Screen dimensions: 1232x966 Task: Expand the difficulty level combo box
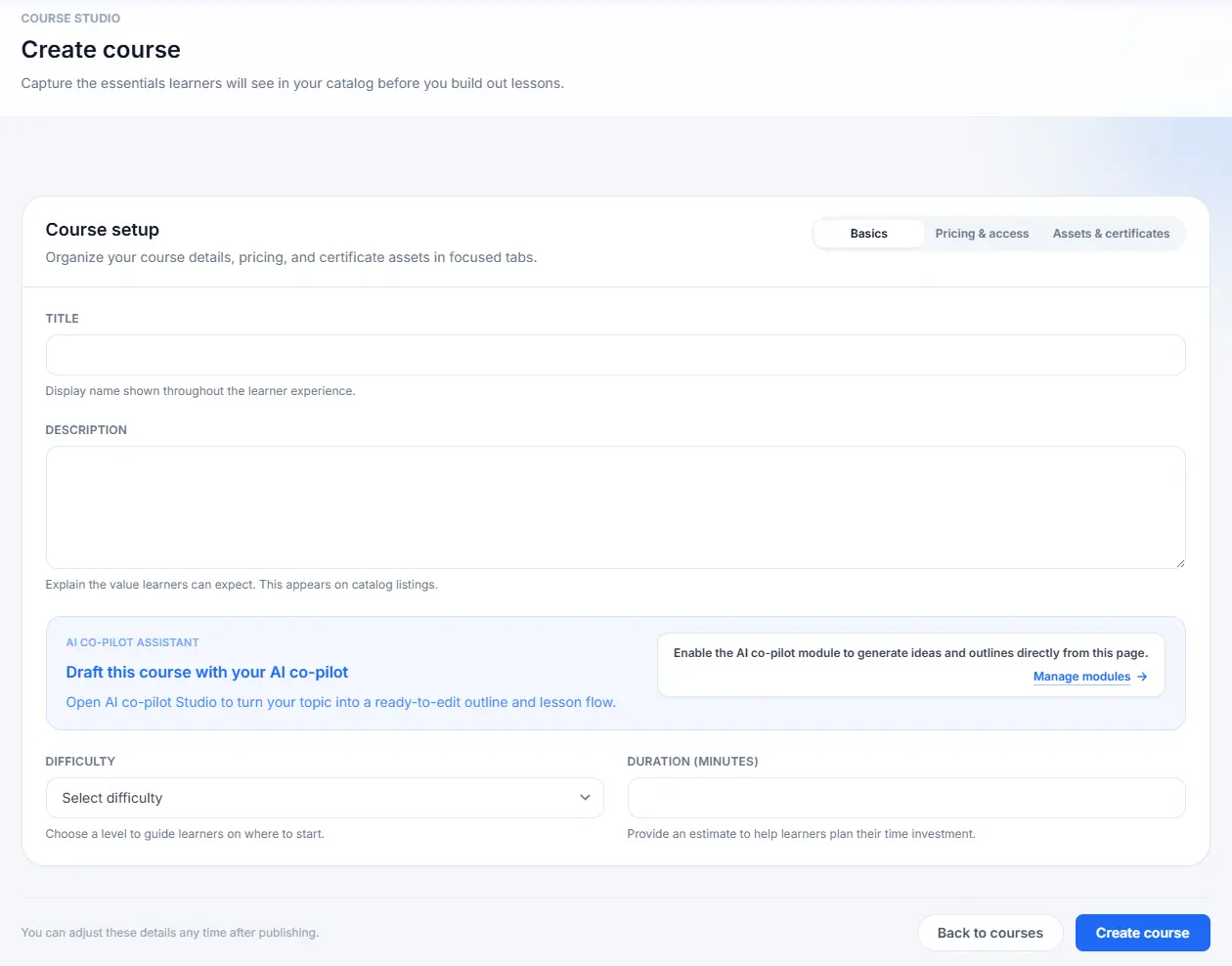325,798
